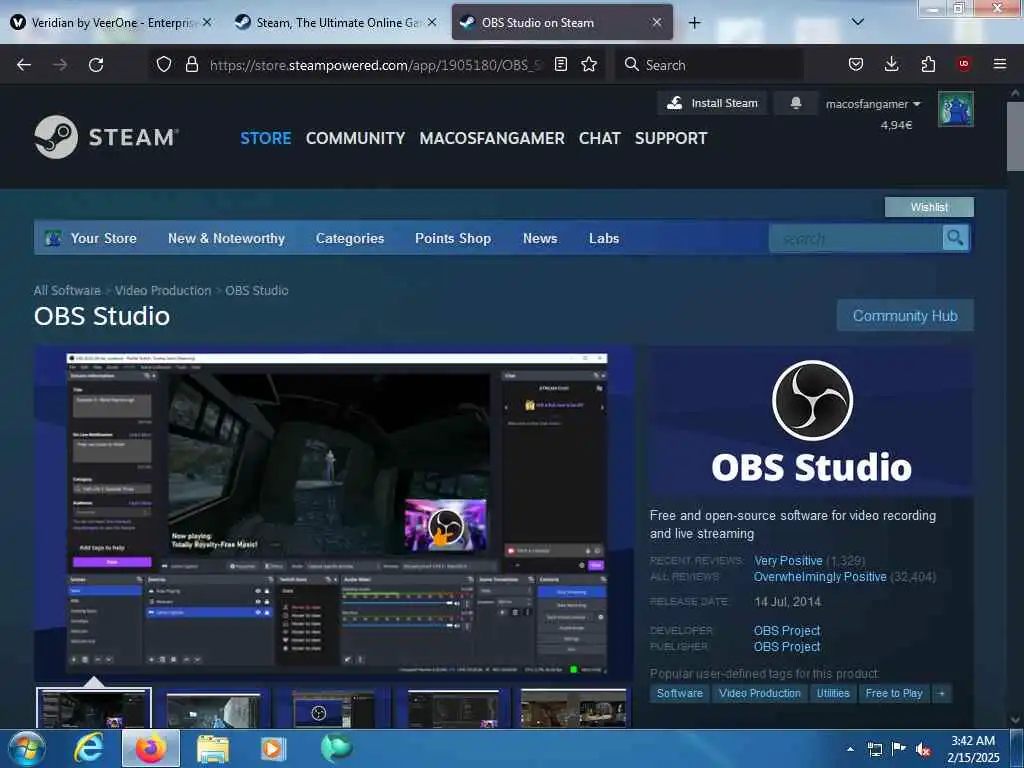Click the uBlock Origin toolbar icon

pos(964,64)
